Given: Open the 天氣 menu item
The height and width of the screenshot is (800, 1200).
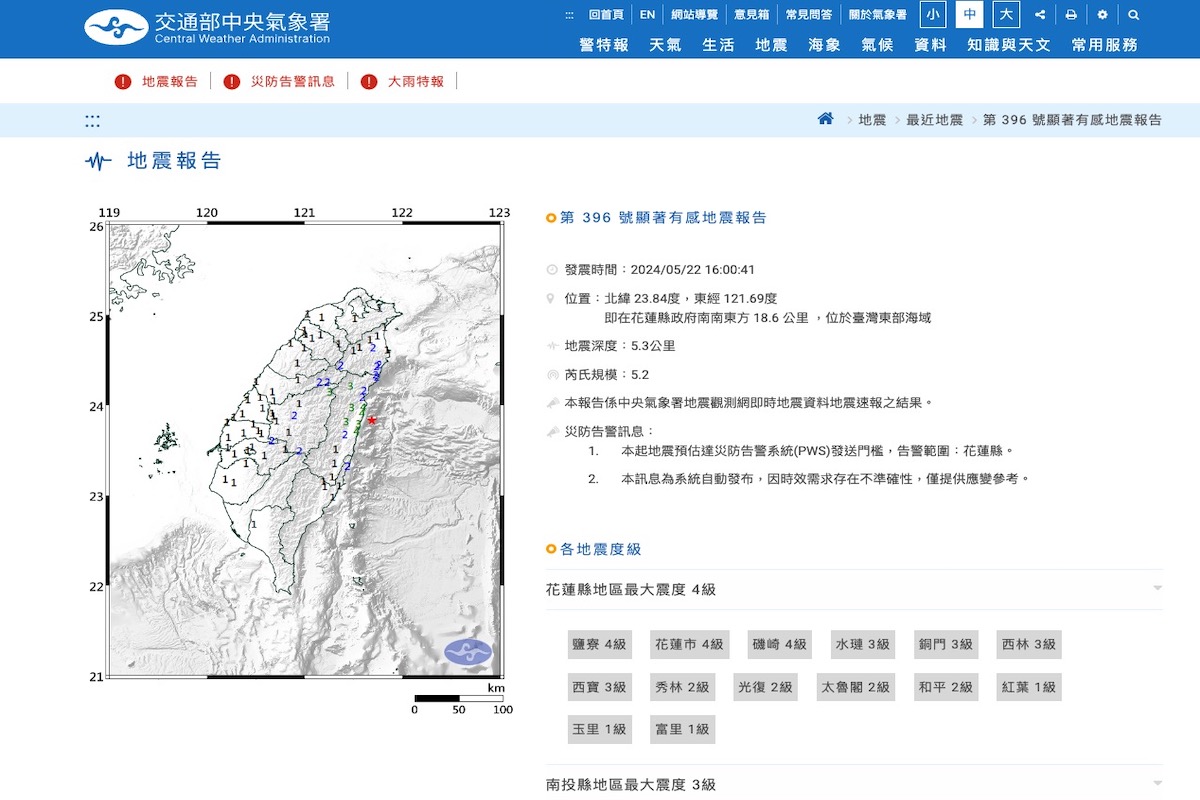Looking at the screenshot, I should coord(665,45).
